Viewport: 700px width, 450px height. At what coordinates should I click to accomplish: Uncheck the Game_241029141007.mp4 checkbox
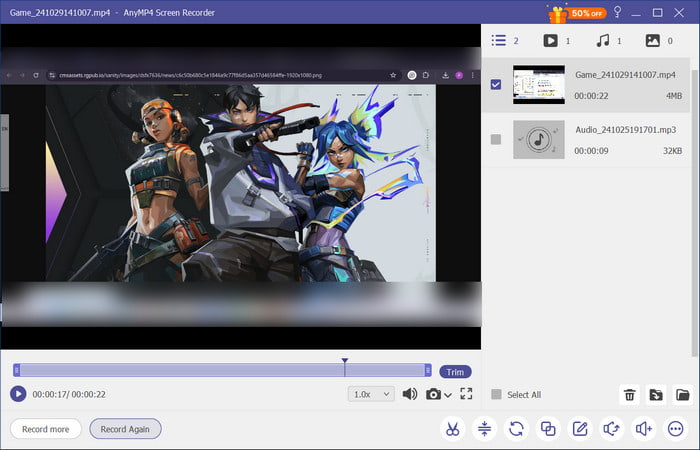497,85
